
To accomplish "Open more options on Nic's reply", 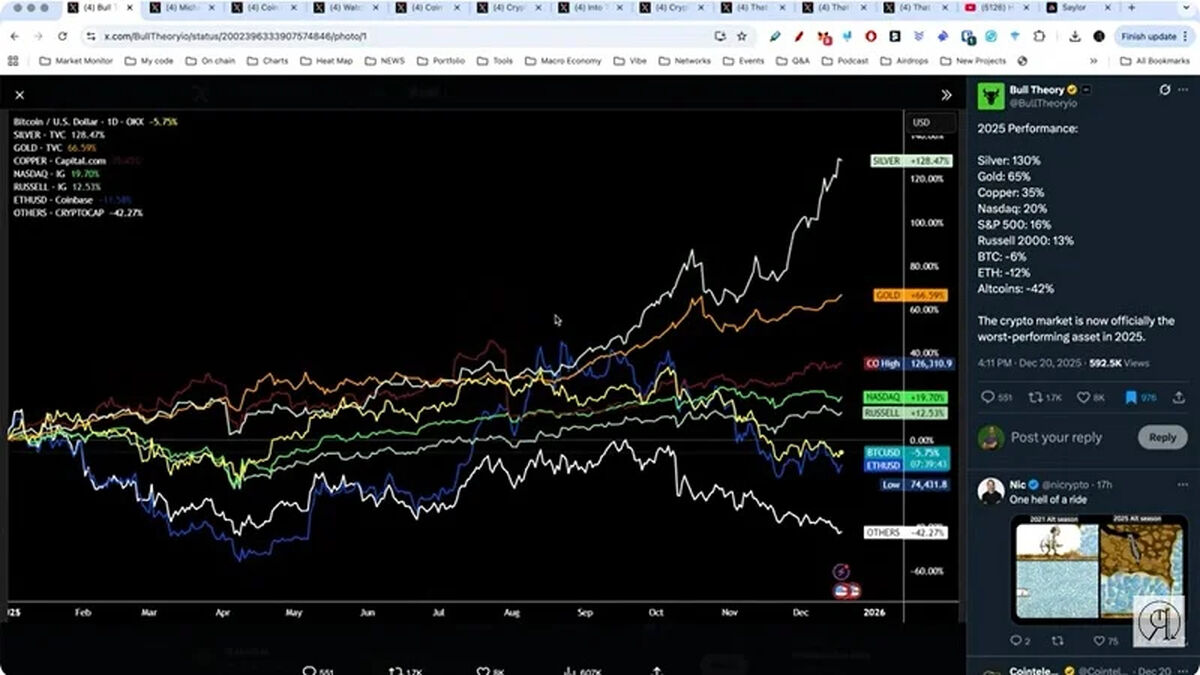I will coord(1185,484).
